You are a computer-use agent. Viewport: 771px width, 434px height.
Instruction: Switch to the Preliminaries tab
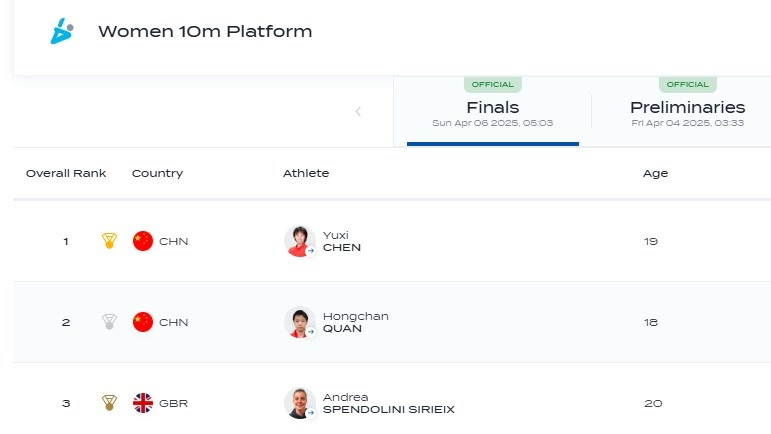point(687,112)
